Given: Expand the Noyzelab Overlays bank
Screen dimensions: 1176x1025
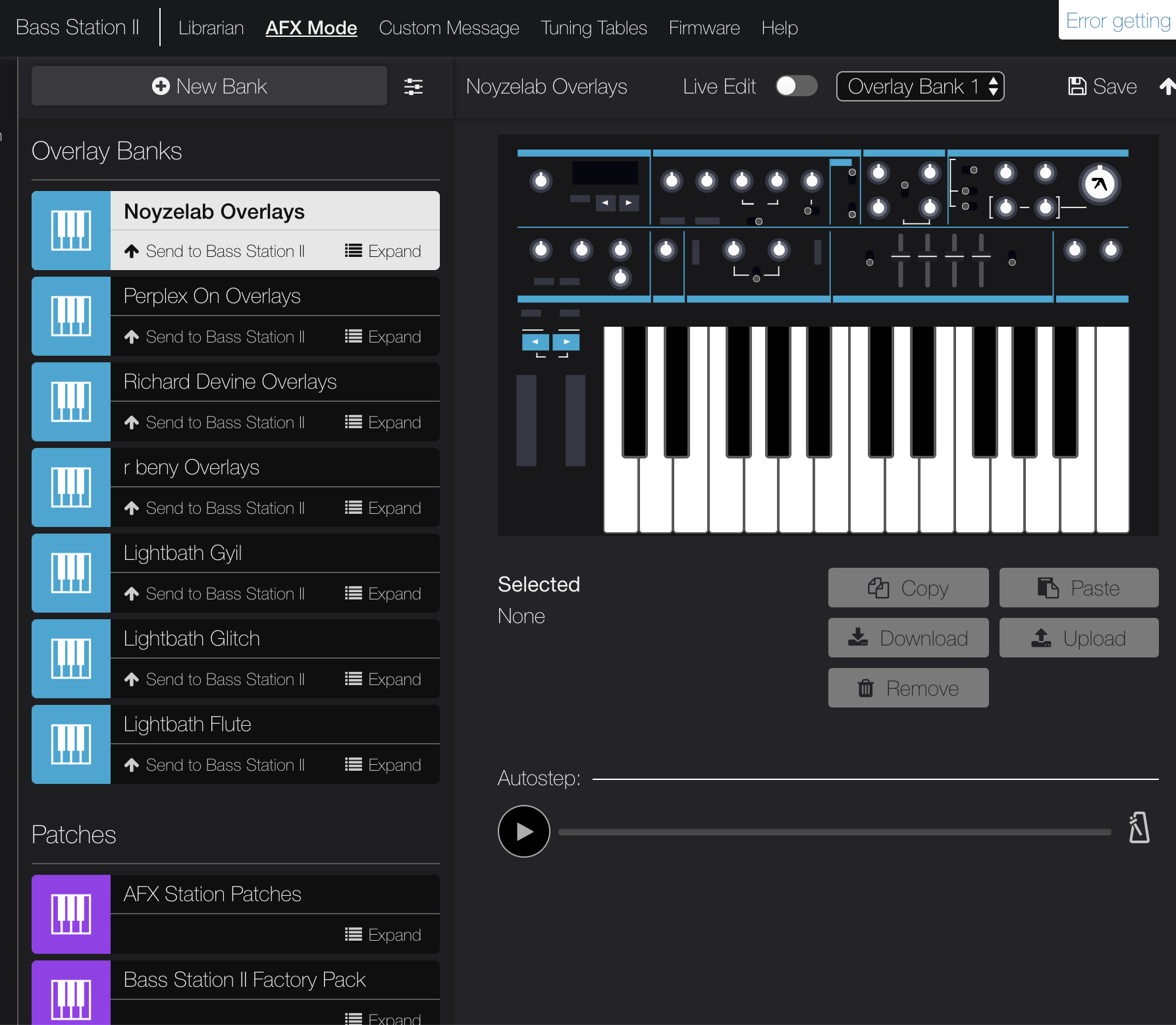Looking at the screenshot, I should (x=383, y=251).
